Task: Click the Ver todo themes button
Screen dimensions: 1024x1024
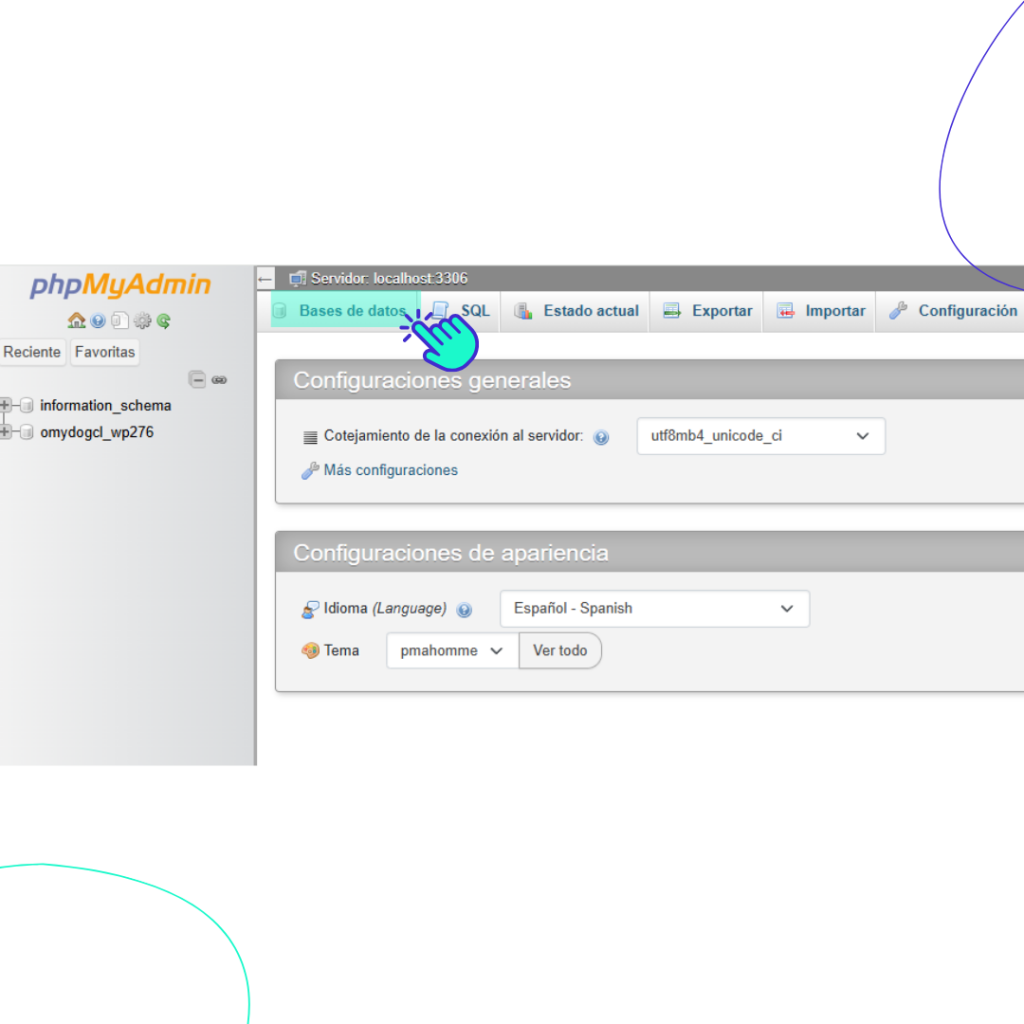Action: coord(560,650)
